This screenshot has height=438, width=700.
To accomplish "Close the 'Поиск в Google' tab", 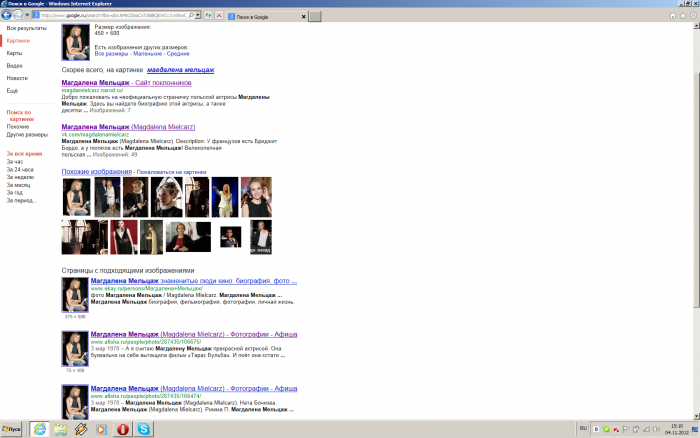I will (304, 17).
